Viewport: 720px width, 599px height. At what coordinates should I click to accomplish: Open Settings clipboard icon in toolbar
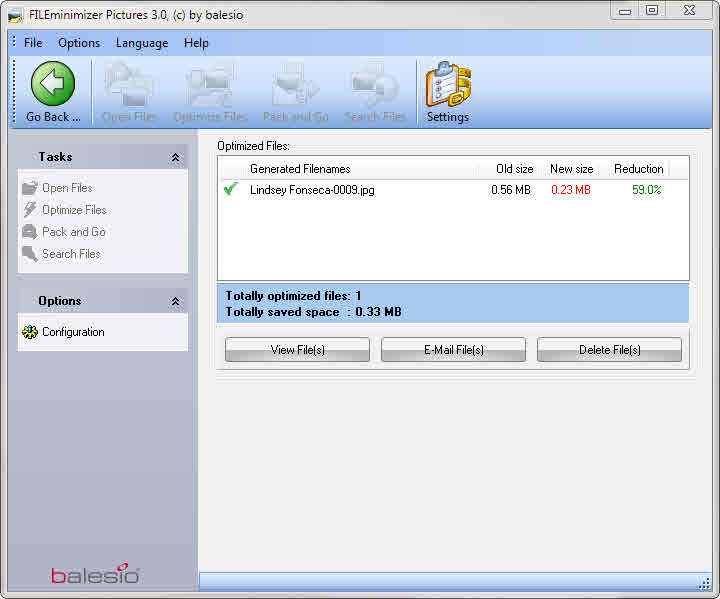[x=448, y=85]
